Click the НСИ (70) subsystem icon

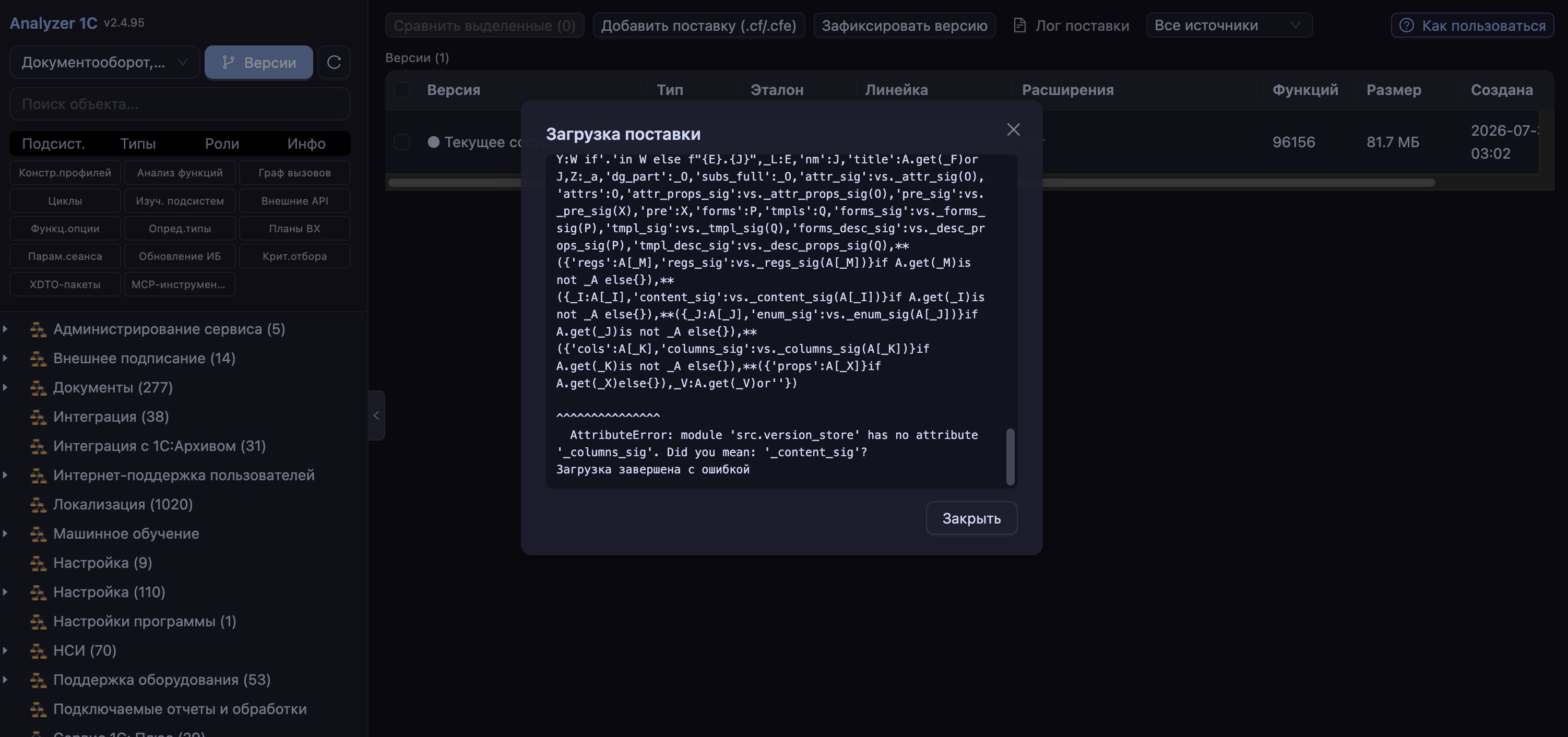point(38,650)
